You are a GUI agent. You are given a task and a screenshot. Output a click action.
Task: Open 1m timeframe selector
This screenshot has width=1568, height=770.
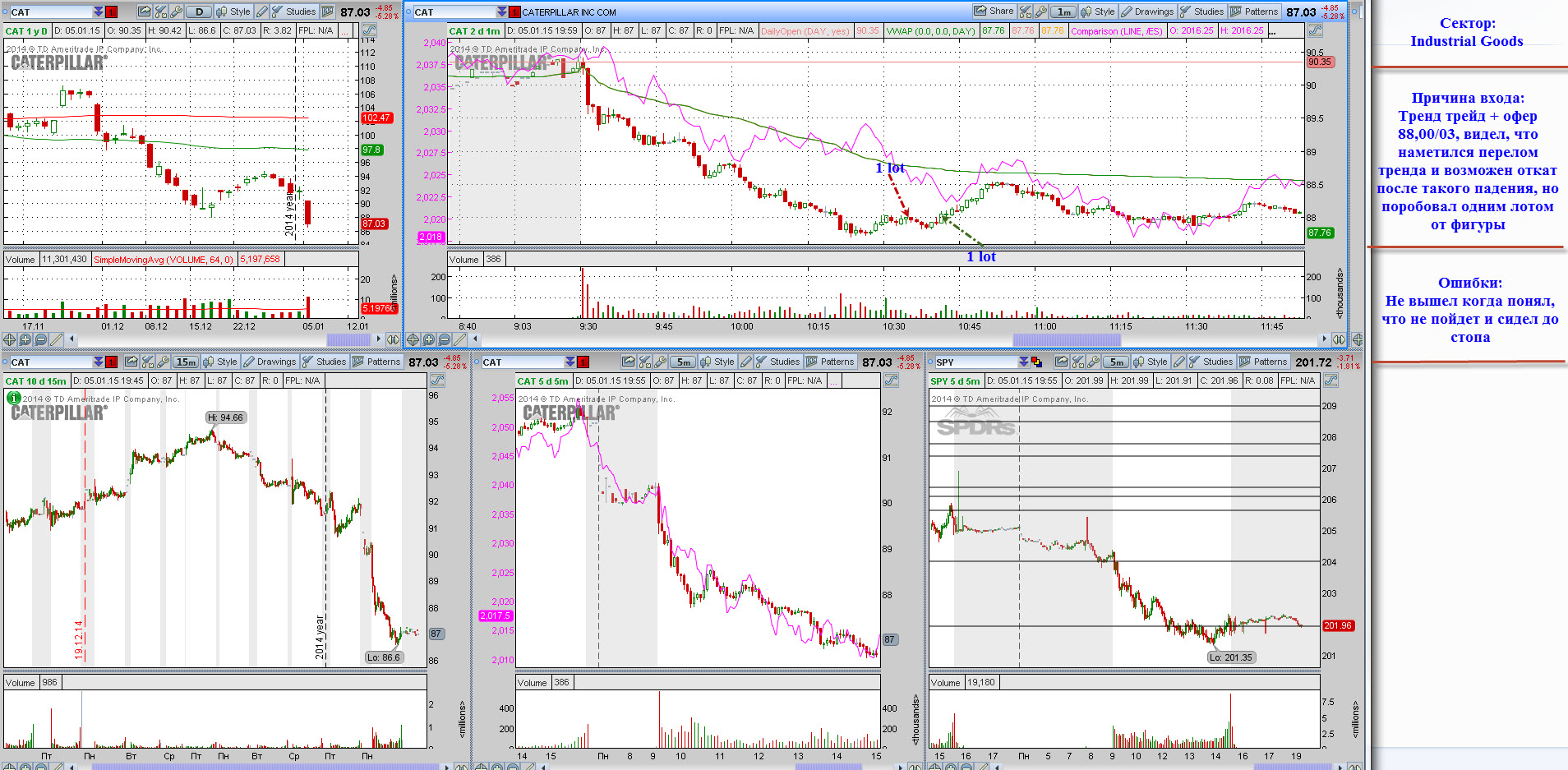coord(1063,12)
